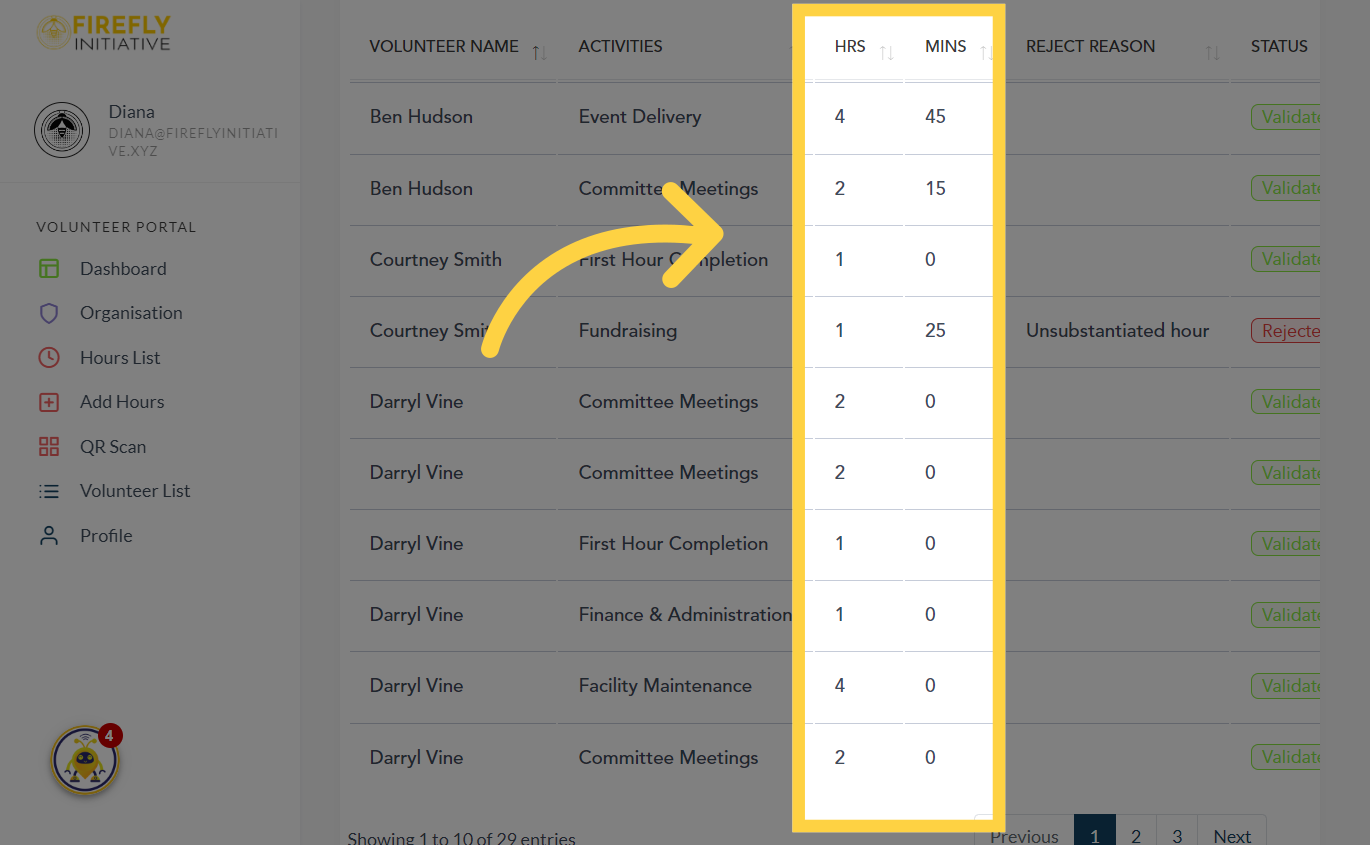This screenshot has height=845, width=1370.
Task: Open the Hours List menu item
Action: click(x=120, y=358)
